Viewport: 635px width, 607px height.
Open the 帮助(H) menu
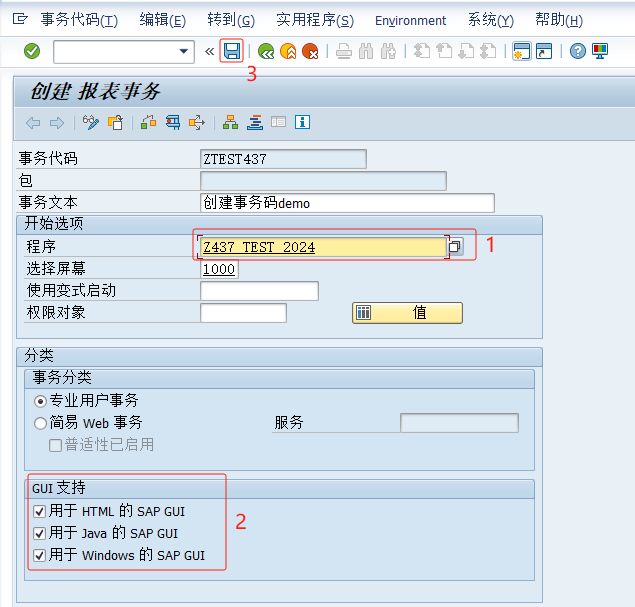(x=559, y=20)
